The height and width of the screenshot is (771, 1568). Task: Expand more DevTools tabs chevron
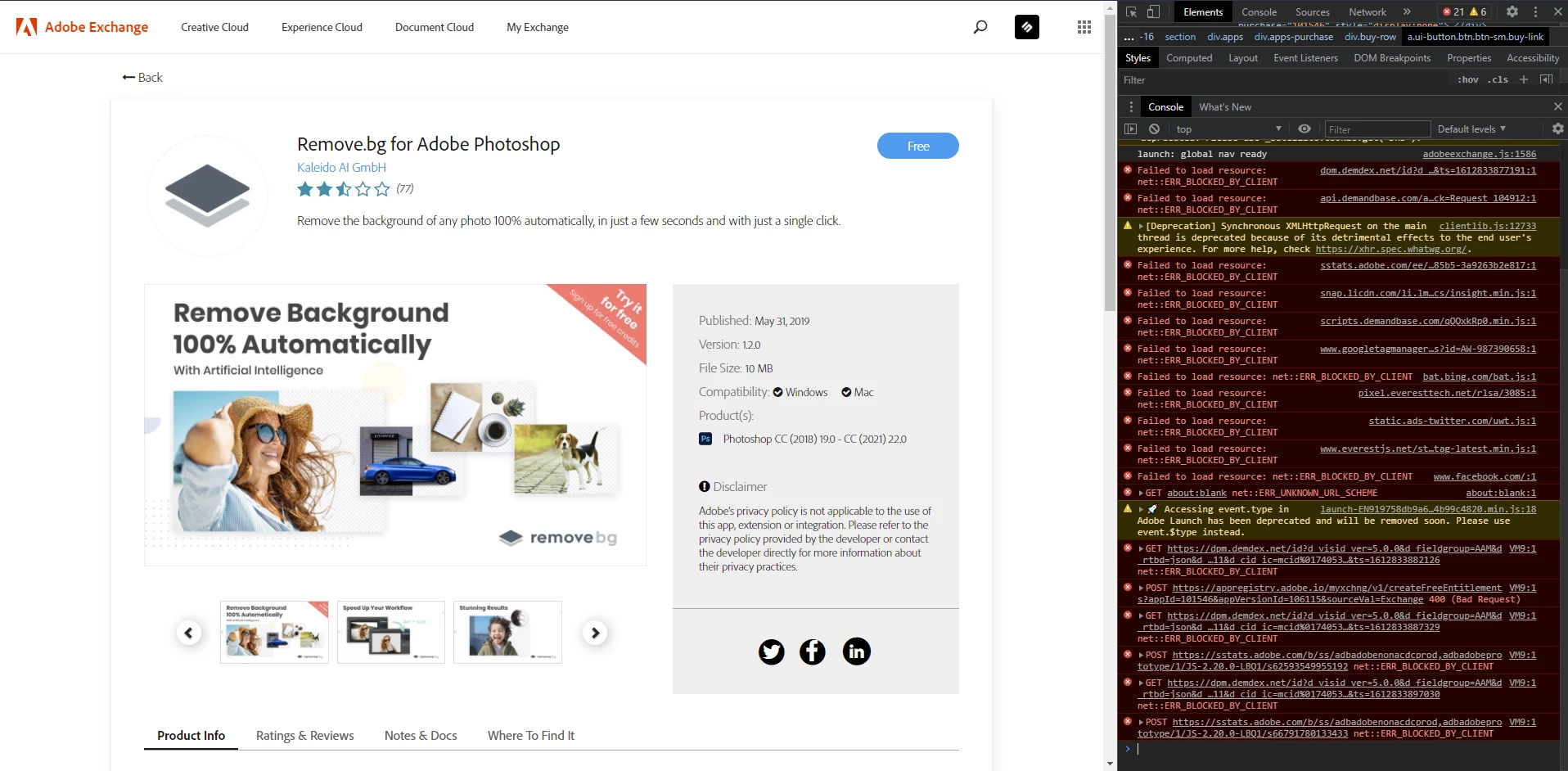coord(1407,11)
